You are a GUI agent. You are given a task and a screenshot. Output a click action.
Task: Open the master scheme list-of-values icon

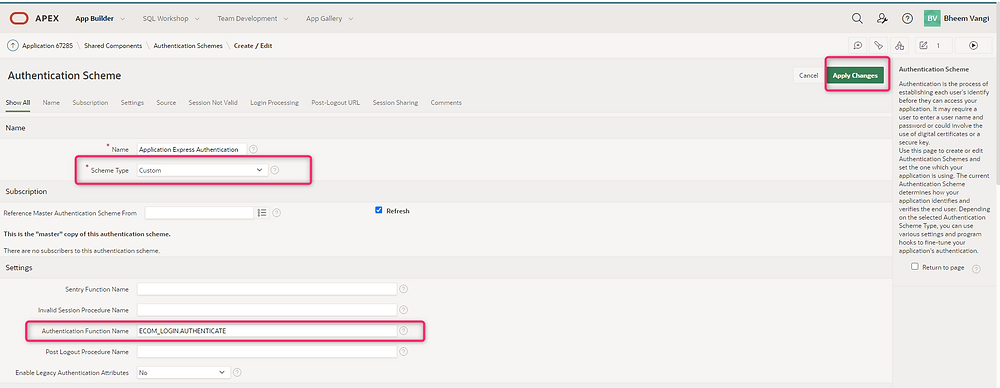(x=261, y=213)
